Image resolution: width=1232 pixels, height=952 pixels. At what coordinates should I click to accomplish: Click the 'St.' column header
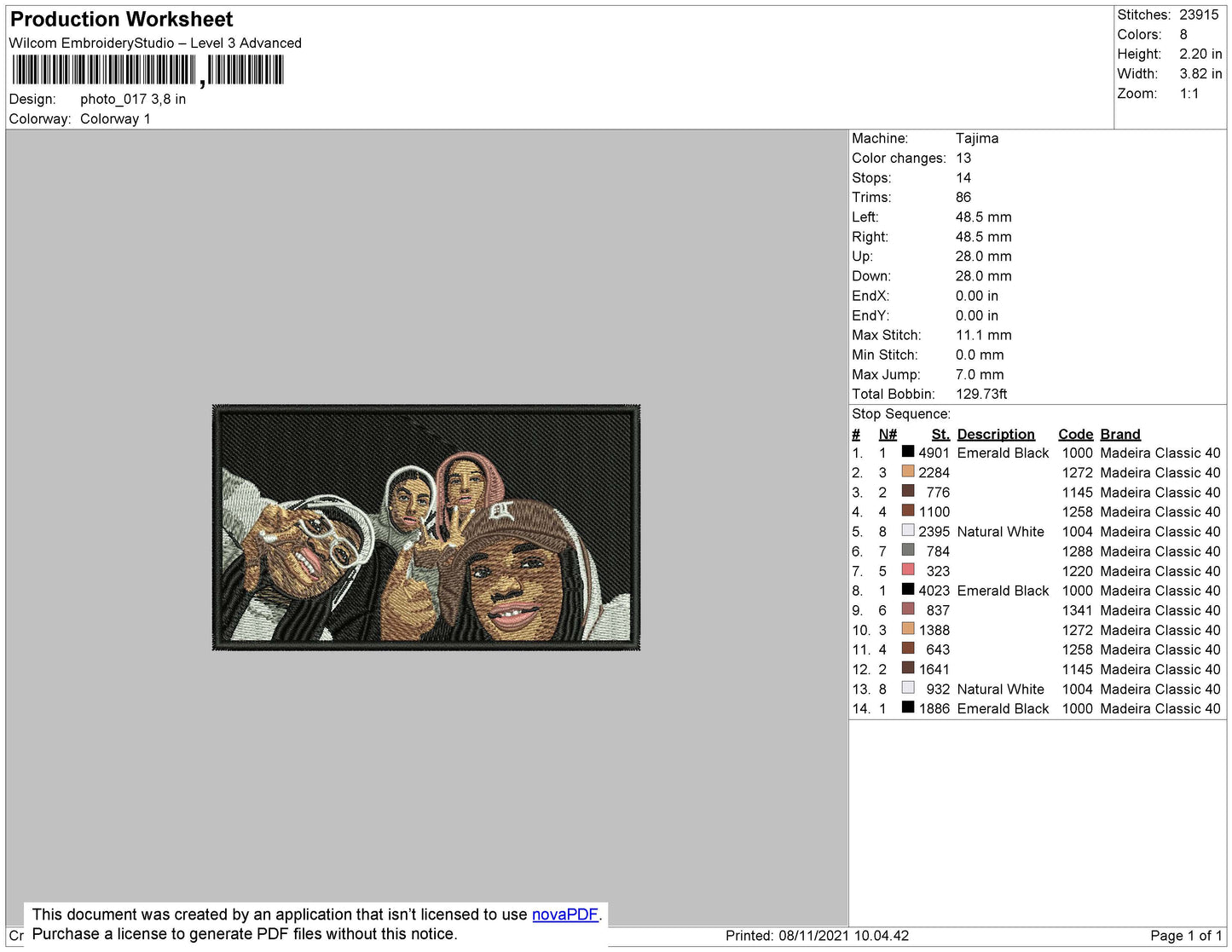[940, 434]
